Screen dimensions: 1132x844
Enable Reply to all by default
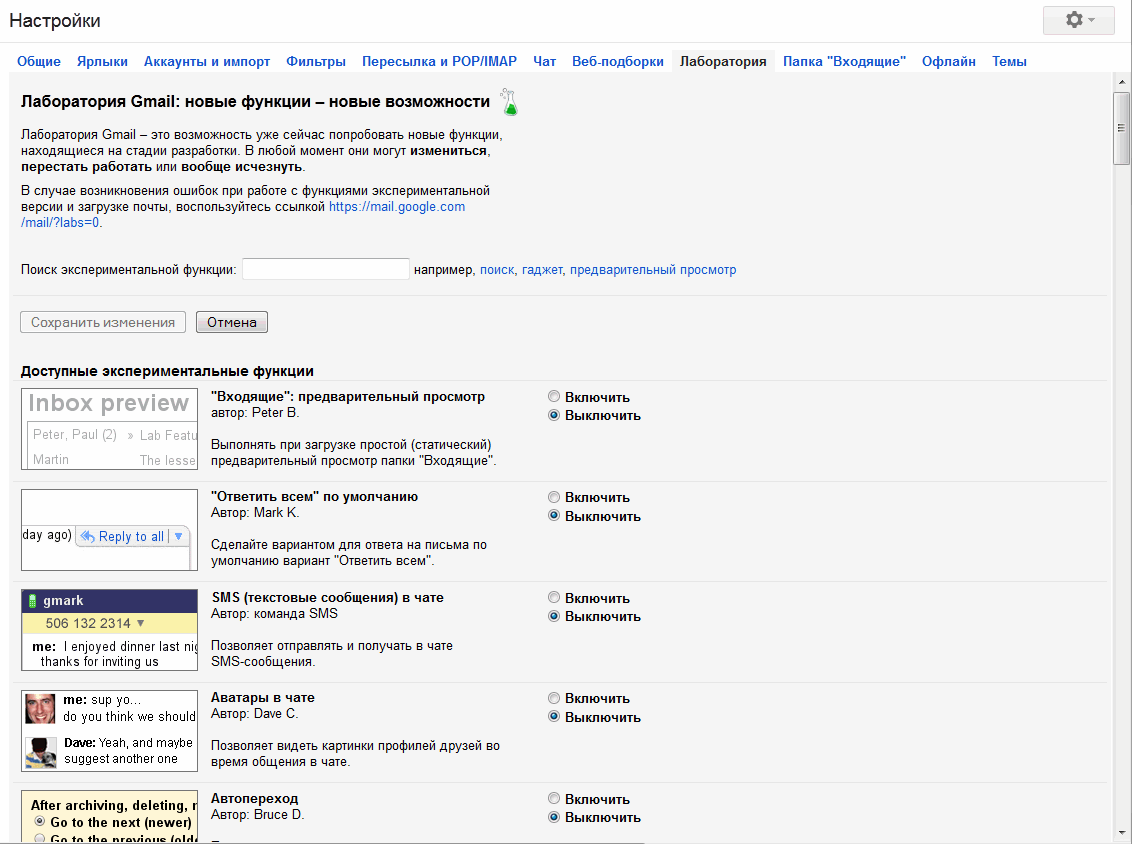[x=554, y=497]
